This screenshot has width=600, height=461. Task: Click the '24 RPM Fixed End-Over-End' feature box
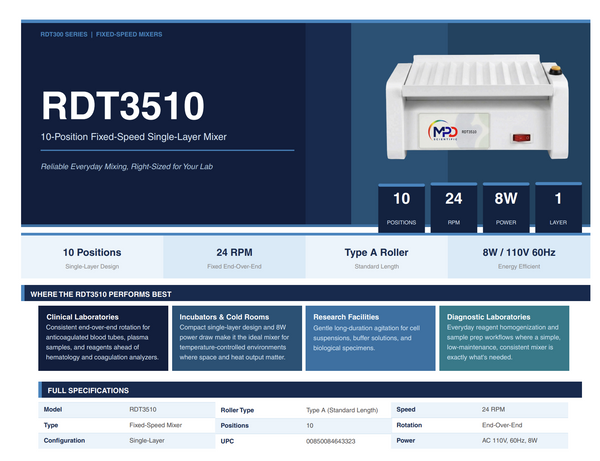[x=235, y=257]
